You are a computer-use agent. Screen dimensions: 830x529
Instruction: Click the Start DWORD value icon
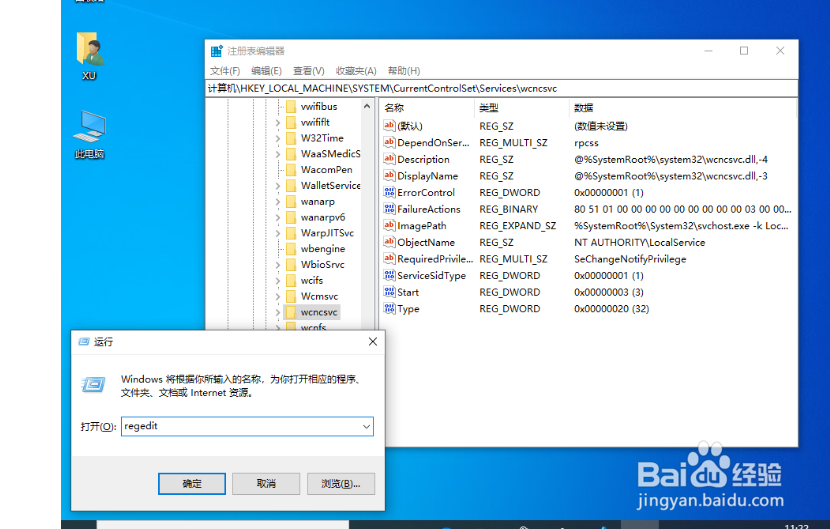tap(389, 292)
